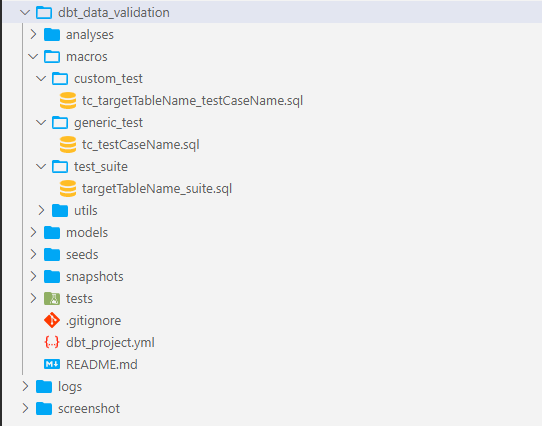542x426 pixels.
Task: Collapse the test_suite folder chevron
Action: [x=41, y=167]
